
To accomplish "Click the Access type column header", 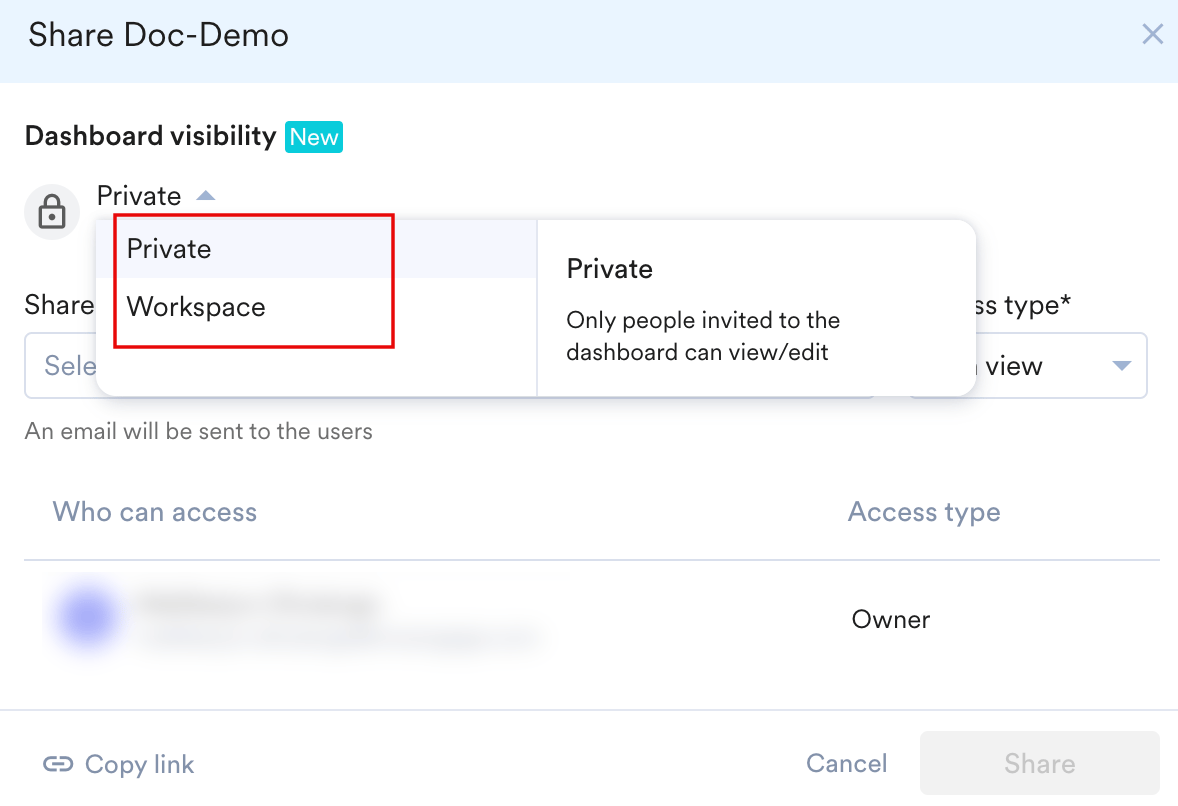I will pyautogui.click(x=924, y=512).
